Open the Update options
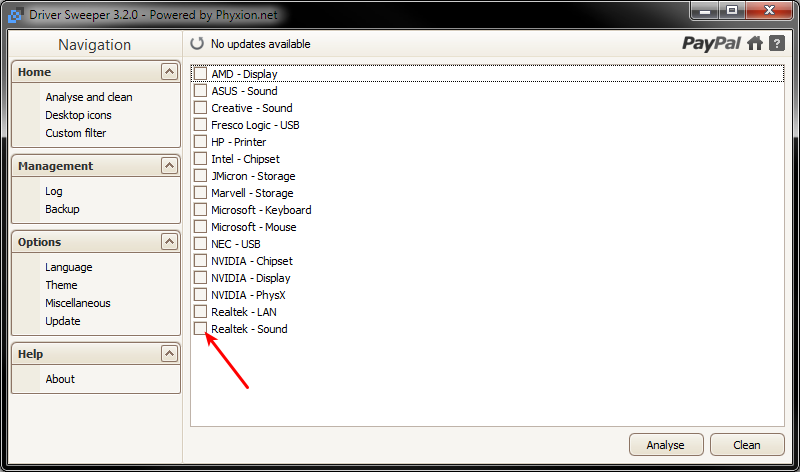The image size is (800, 472). (63, 321)
